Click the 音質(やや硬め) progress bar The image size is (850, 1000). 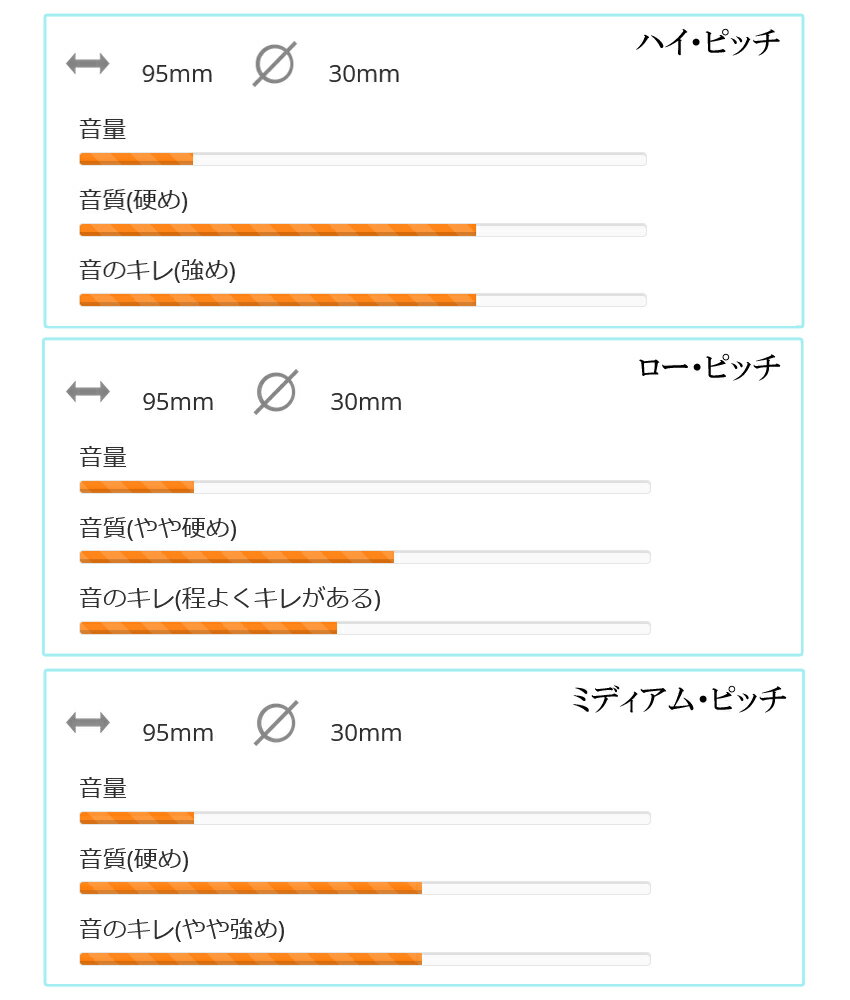click(365, 557)
